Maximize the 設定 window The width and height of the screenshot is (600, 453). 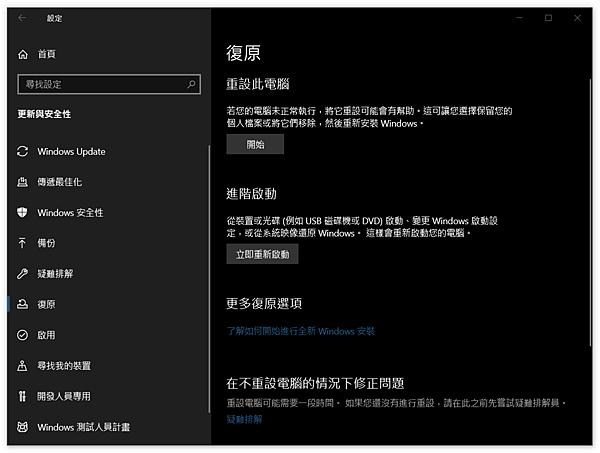548,18
